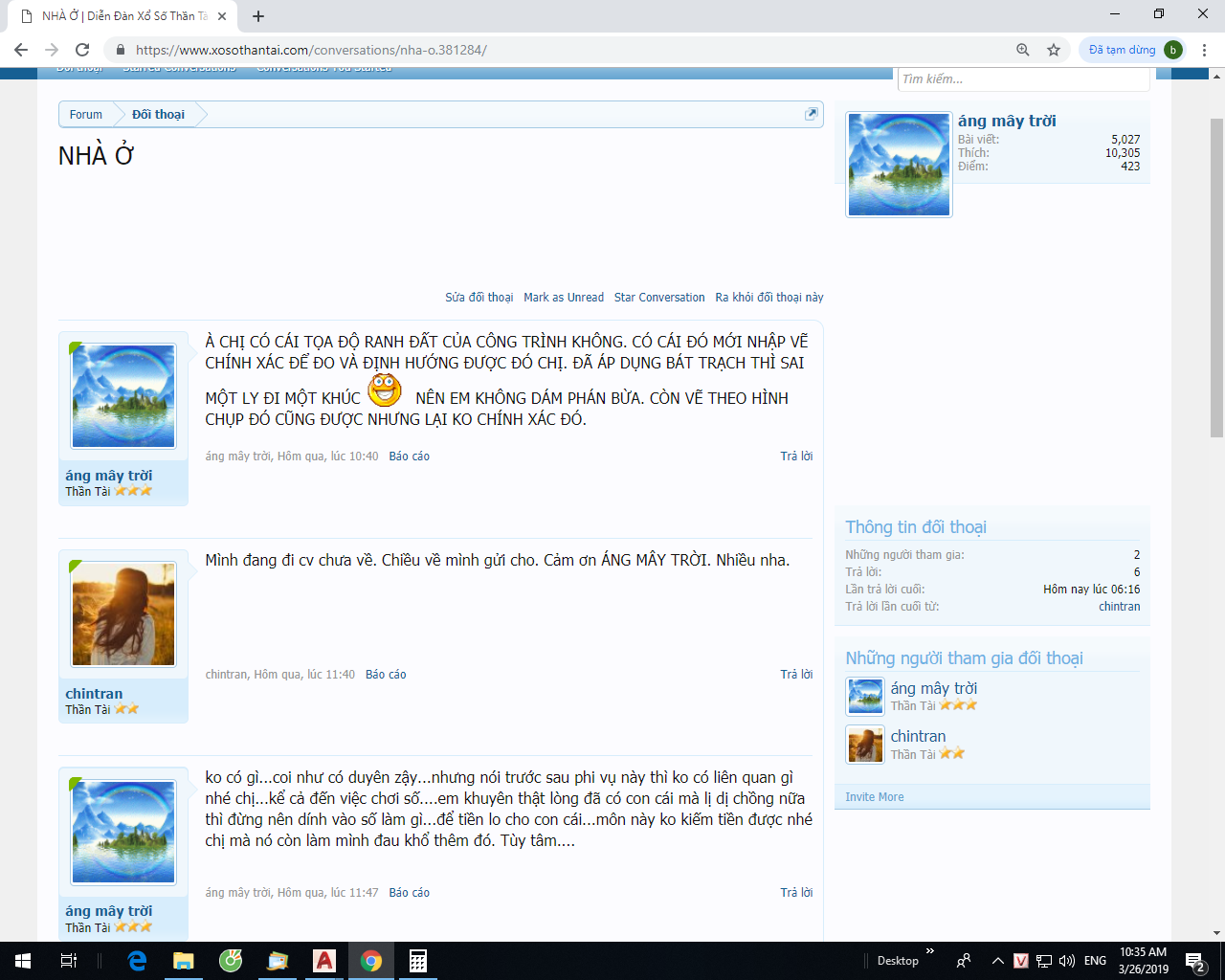Launch the Calculator taskbar icon
The width and height of the screenshot is (1225, 980).
[x=418, y=961]
